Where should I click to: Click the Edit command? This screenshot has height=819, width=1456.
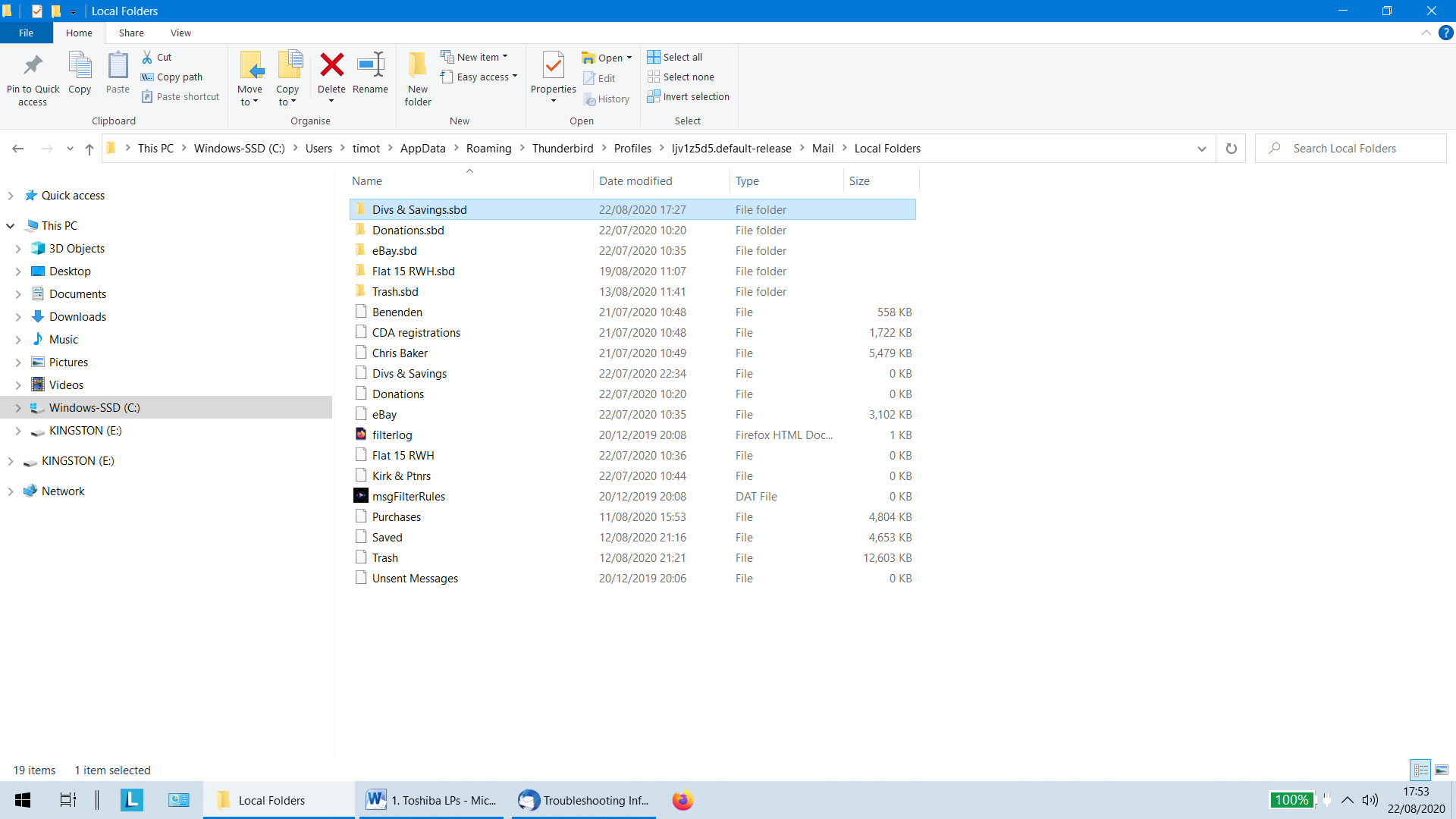[599, 78]
